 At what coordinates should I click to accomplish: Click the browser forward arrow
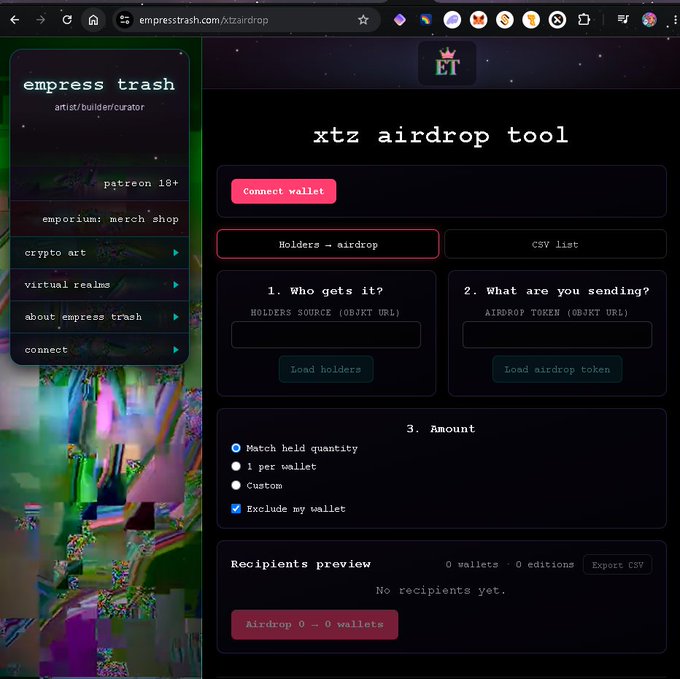[x=41, y=20]
